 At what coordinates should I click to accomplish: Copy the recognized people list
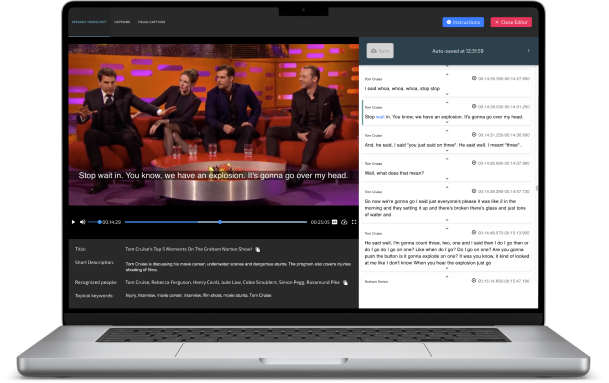[x=345, y=283]
